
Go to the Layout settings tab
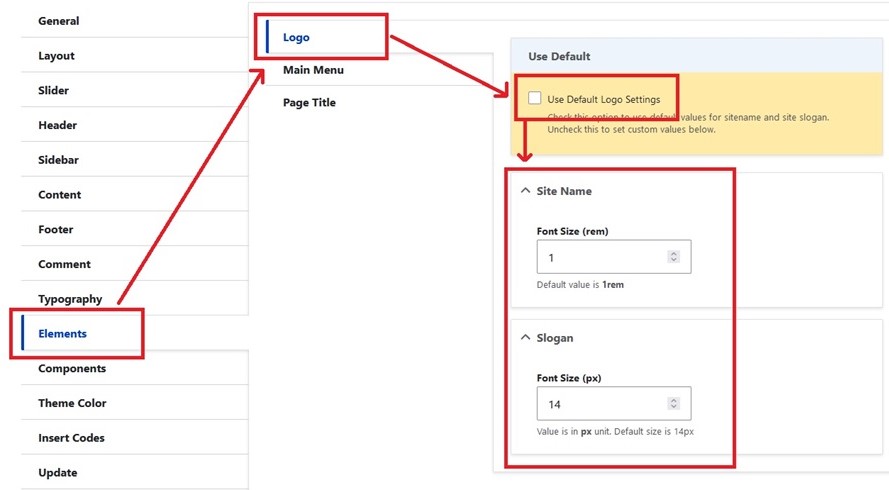pos(56,56)
